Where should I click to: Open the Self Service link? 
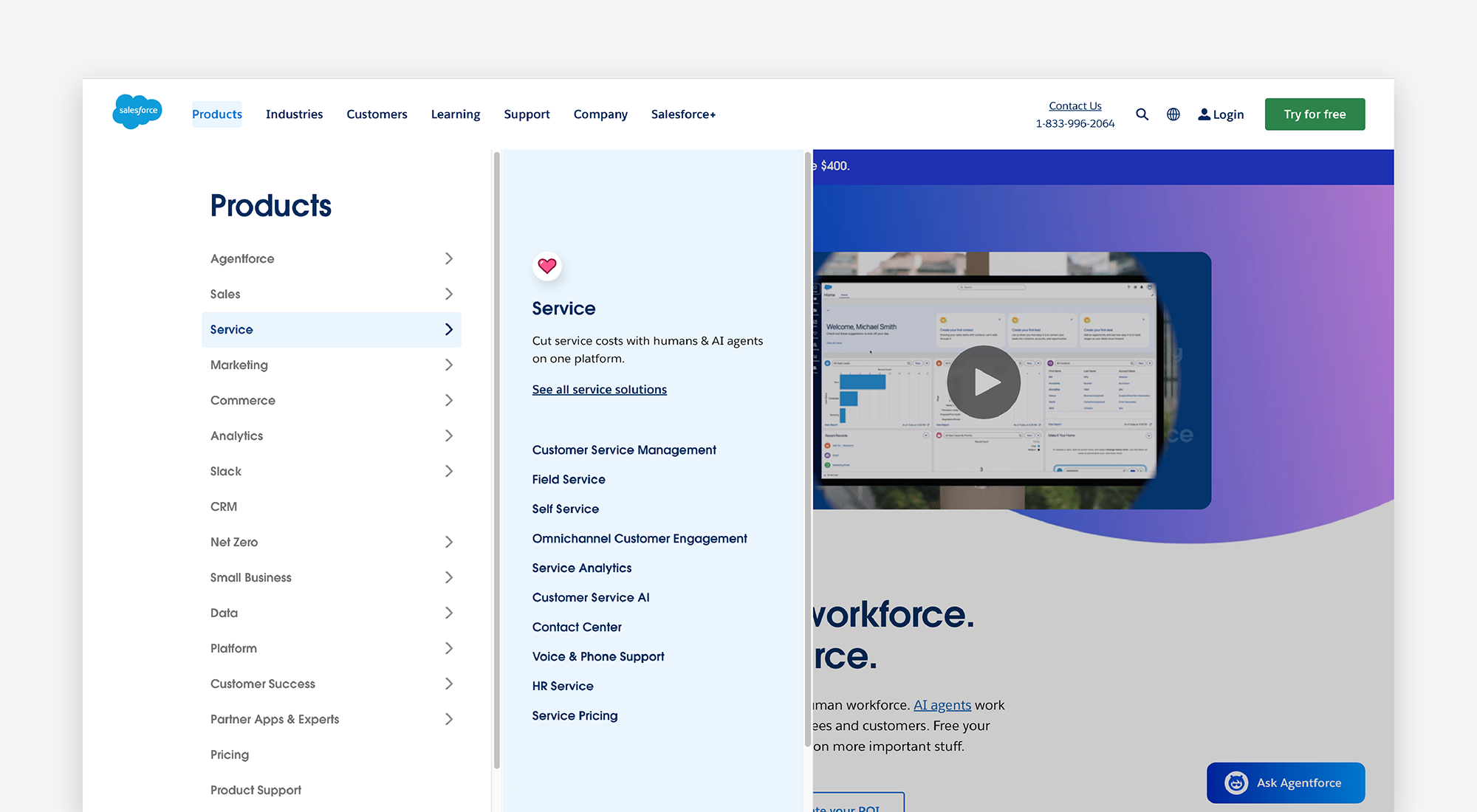tap(565, 509)
